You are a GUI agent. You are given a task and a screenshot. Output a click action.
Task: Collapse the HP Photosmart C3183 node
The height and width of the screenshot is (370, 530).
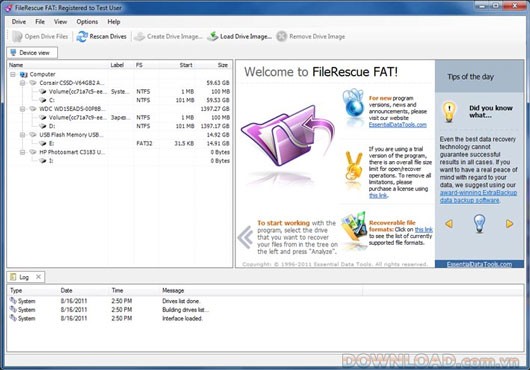pos(22,152)
